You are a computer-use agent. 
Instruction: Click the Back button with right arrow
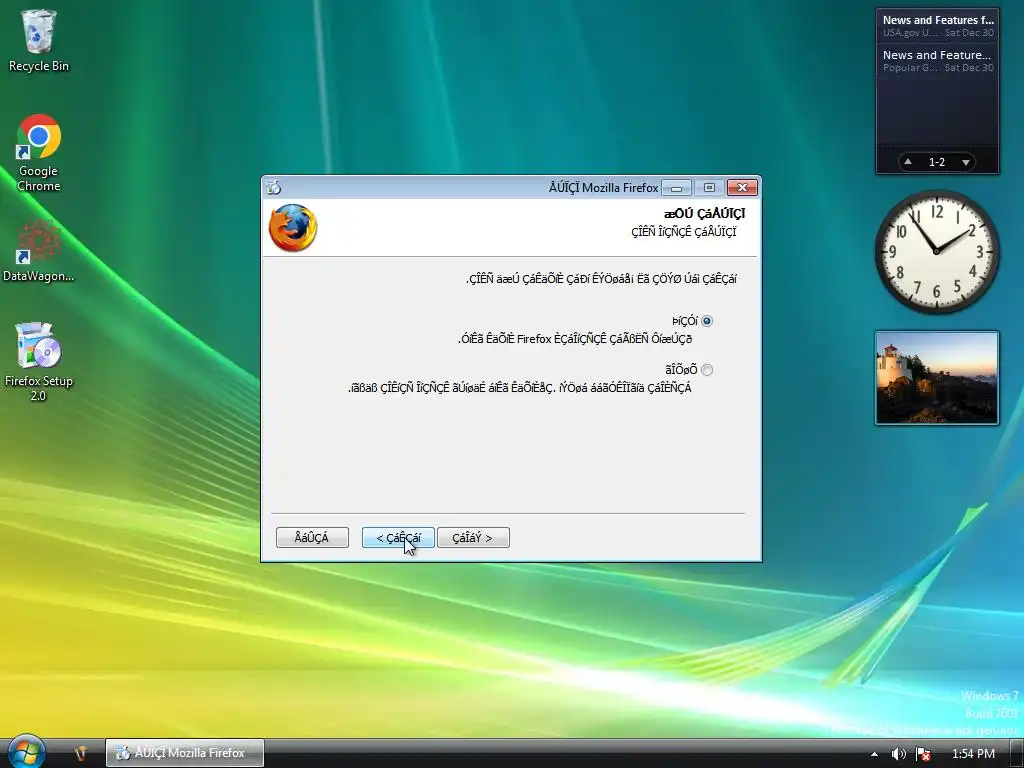(x=473, y=537)
